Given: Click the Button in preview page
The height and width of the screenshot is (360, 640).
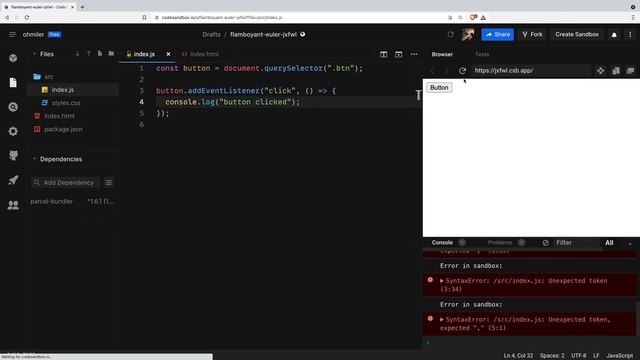Looking at the screenshot, I should pos(439,88).
